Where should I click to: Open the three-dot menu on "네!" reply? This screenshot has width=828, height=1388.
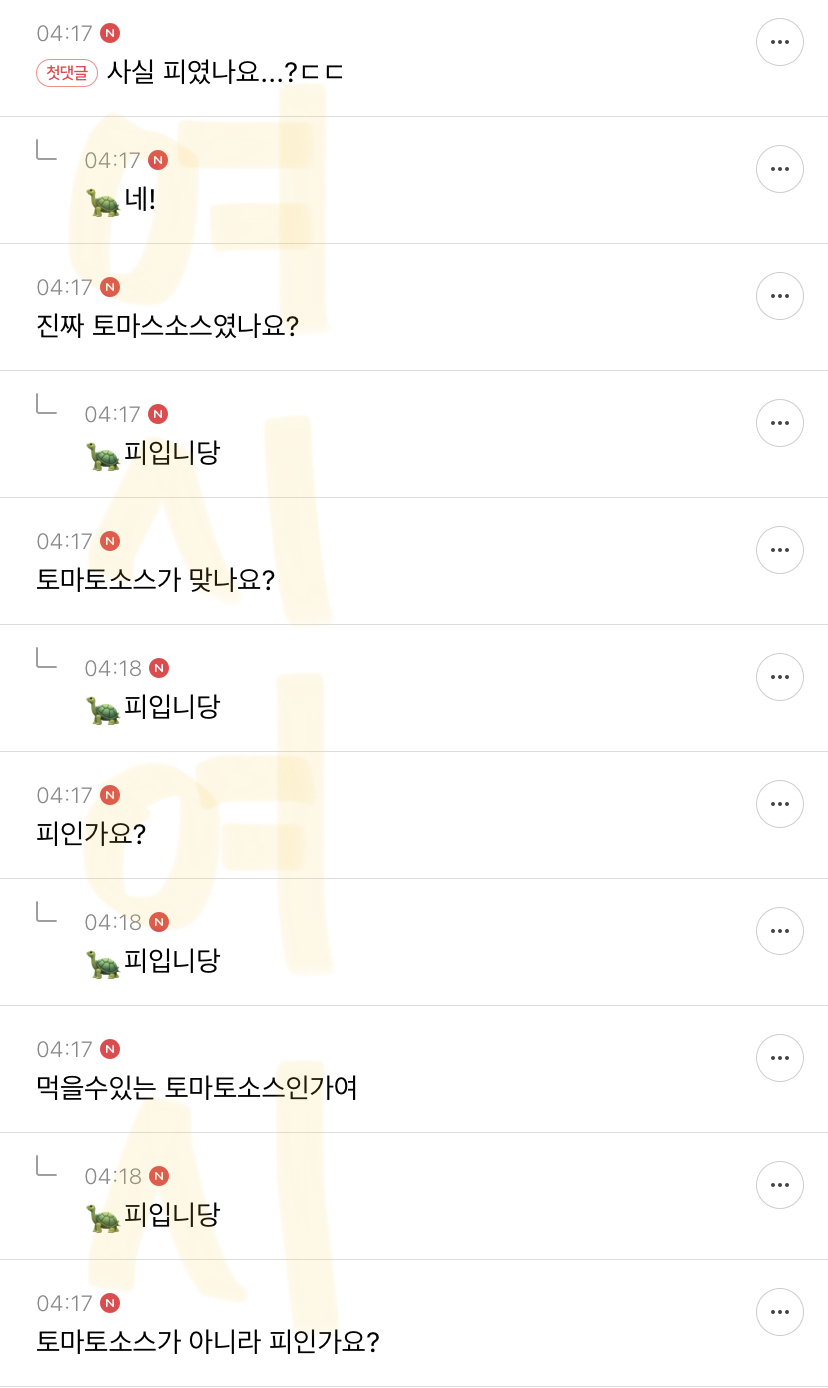point(780,169)
